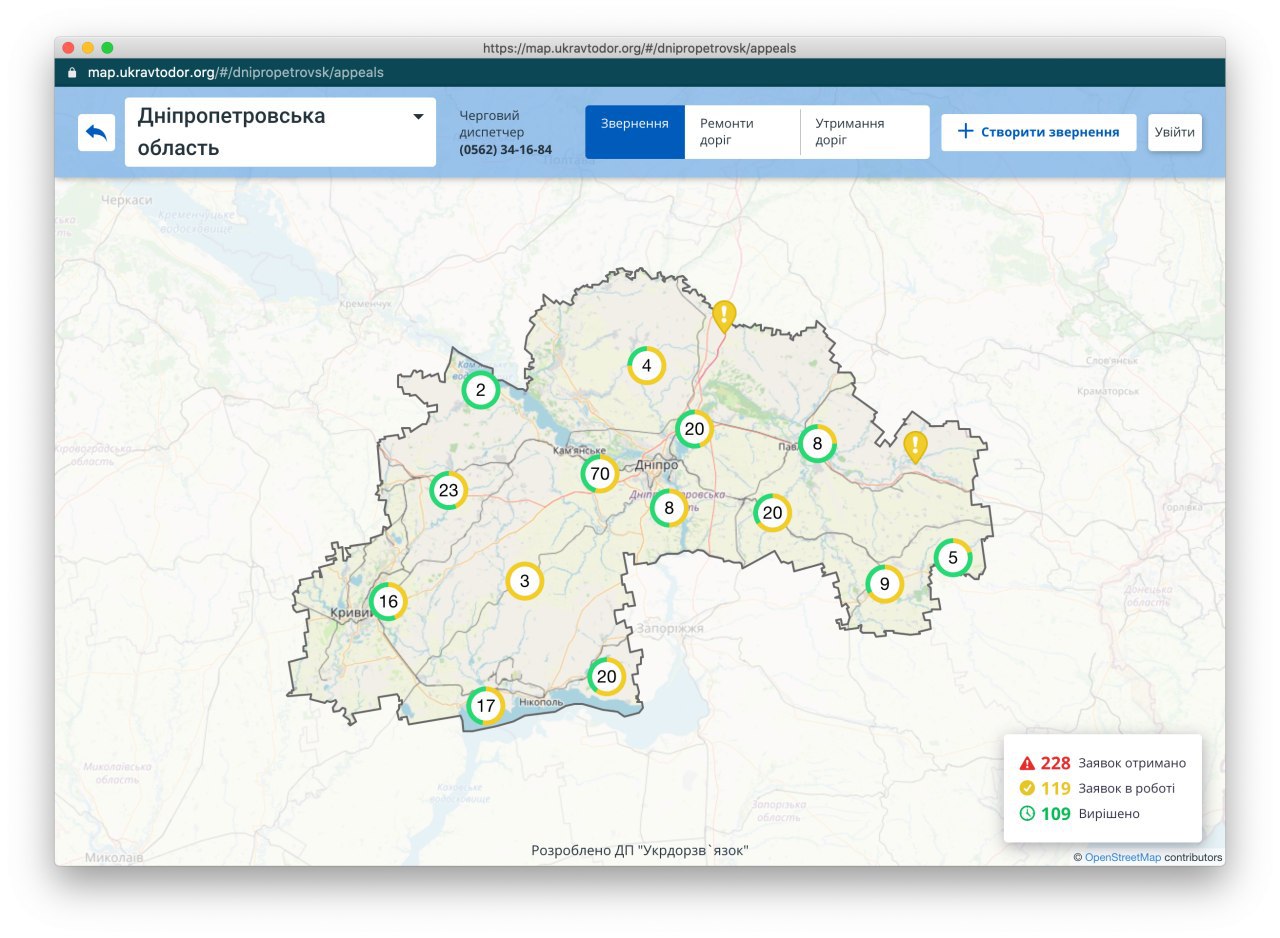Select the Звернення tab
Viewport: 1280px width, 938px height.
pos(635,132)
